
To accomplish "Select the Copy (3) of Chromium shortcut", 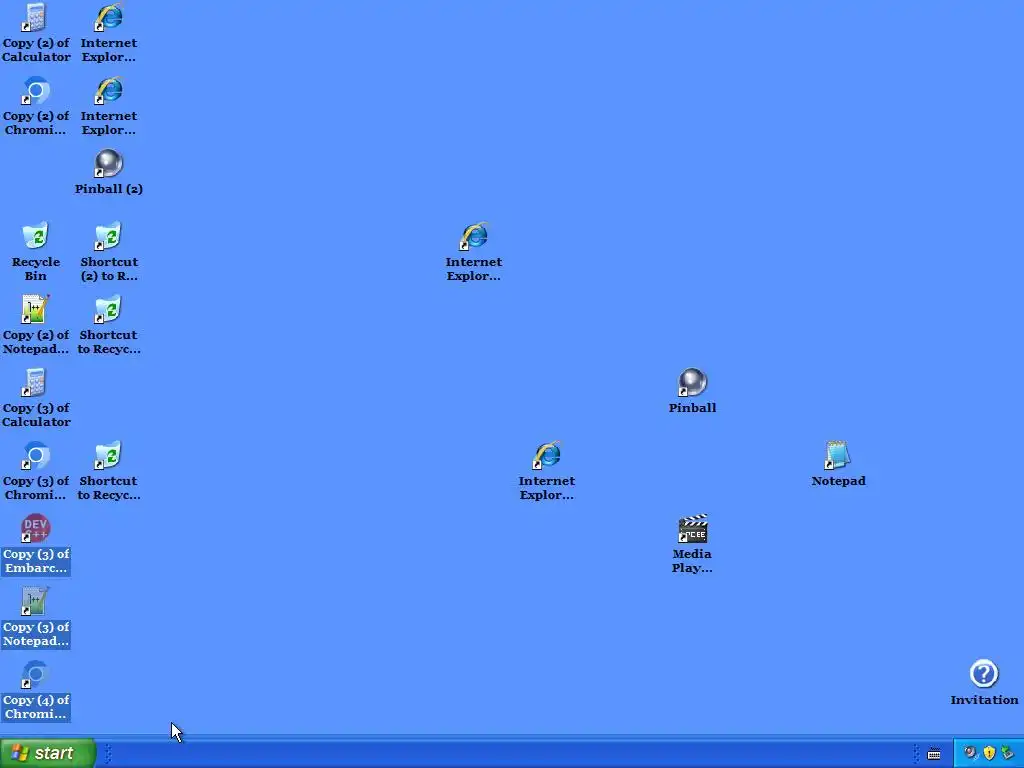I will tap(36, 472).
